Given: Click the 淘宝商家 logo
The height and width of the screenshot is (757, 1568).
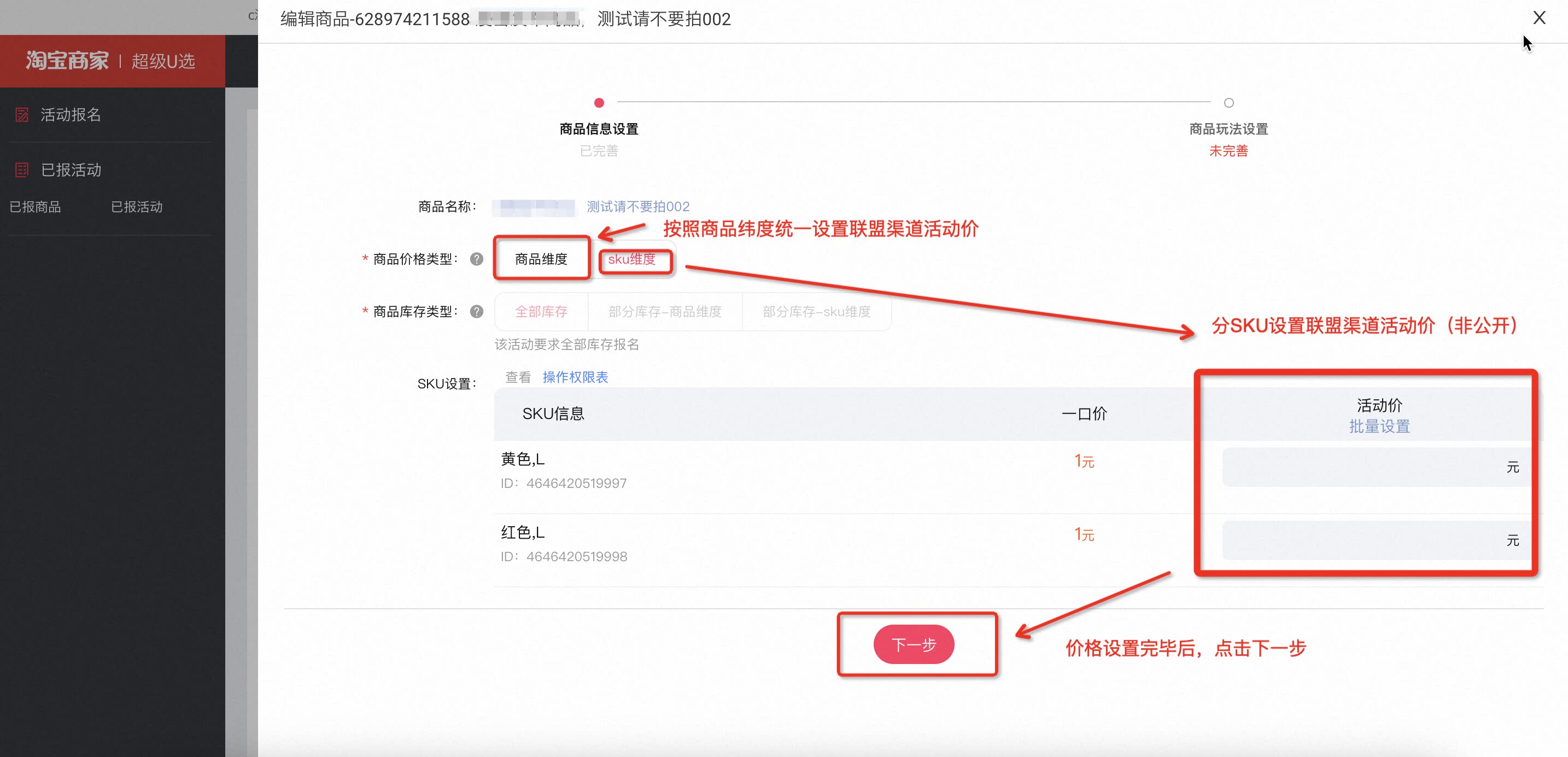Looking at the screenshot, I should 68,61.
